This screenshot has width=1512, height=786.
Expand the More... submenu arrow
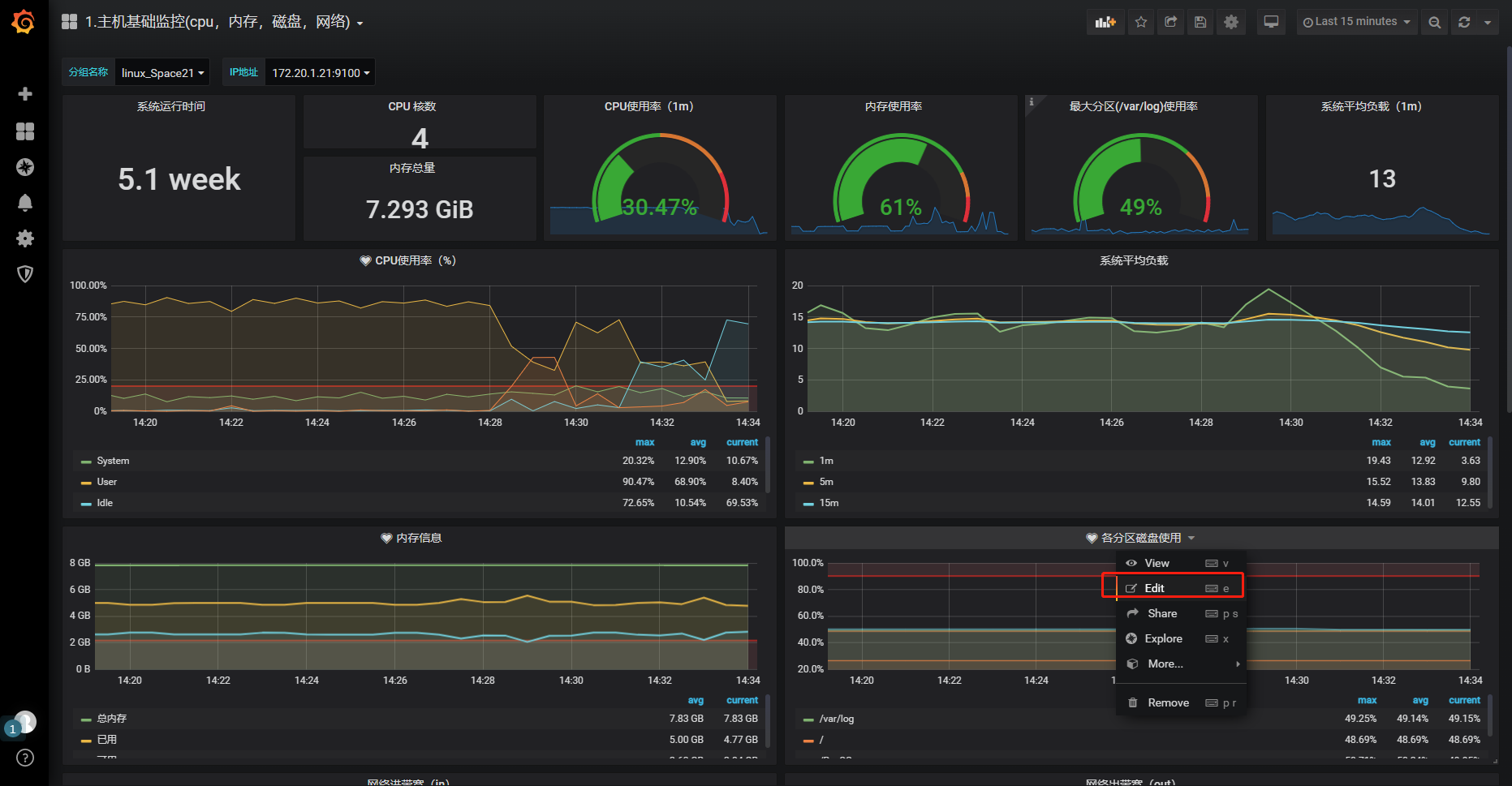(x=1238, y=664)
